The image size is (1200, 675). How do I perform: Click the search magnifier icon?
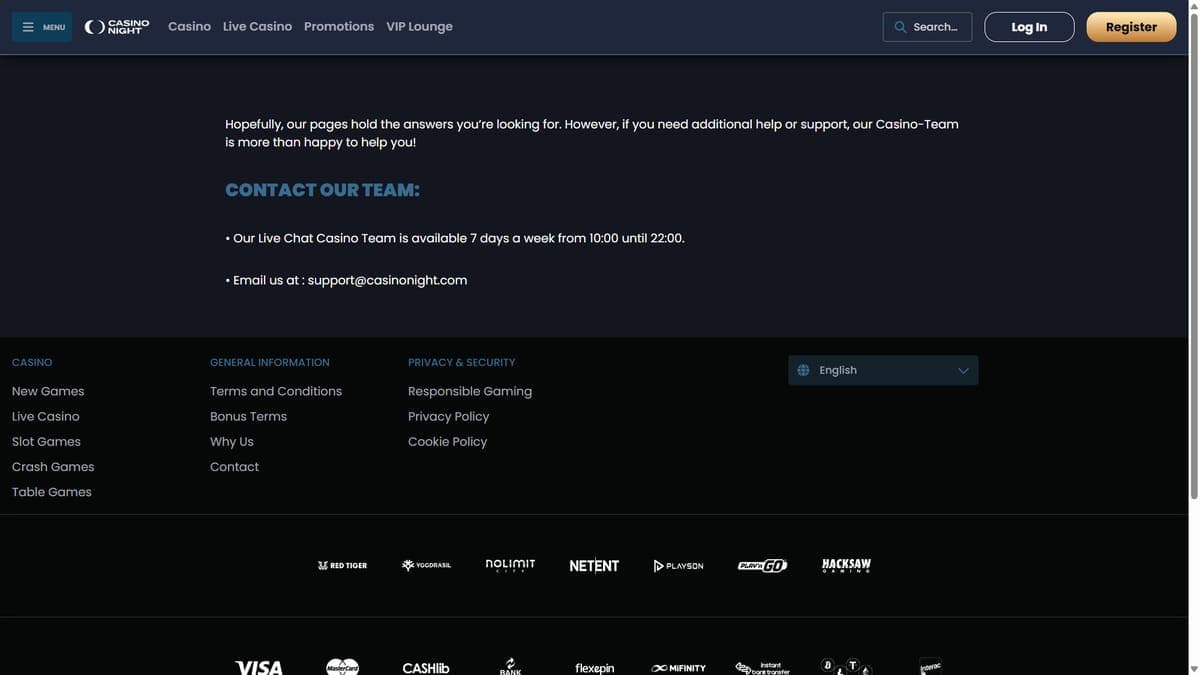point(900,27)
